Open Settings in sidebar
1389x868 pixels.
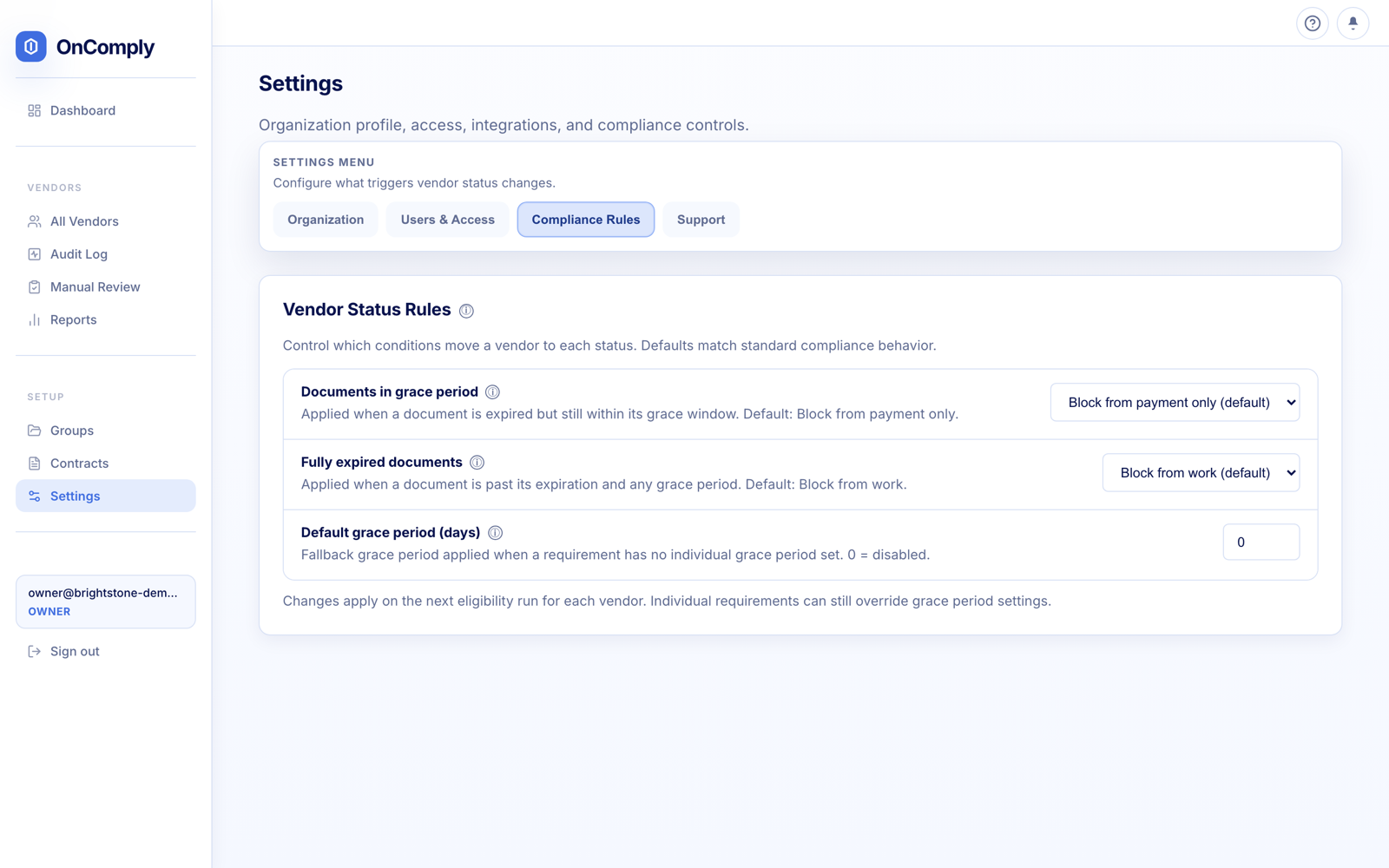tap(106, 496)
